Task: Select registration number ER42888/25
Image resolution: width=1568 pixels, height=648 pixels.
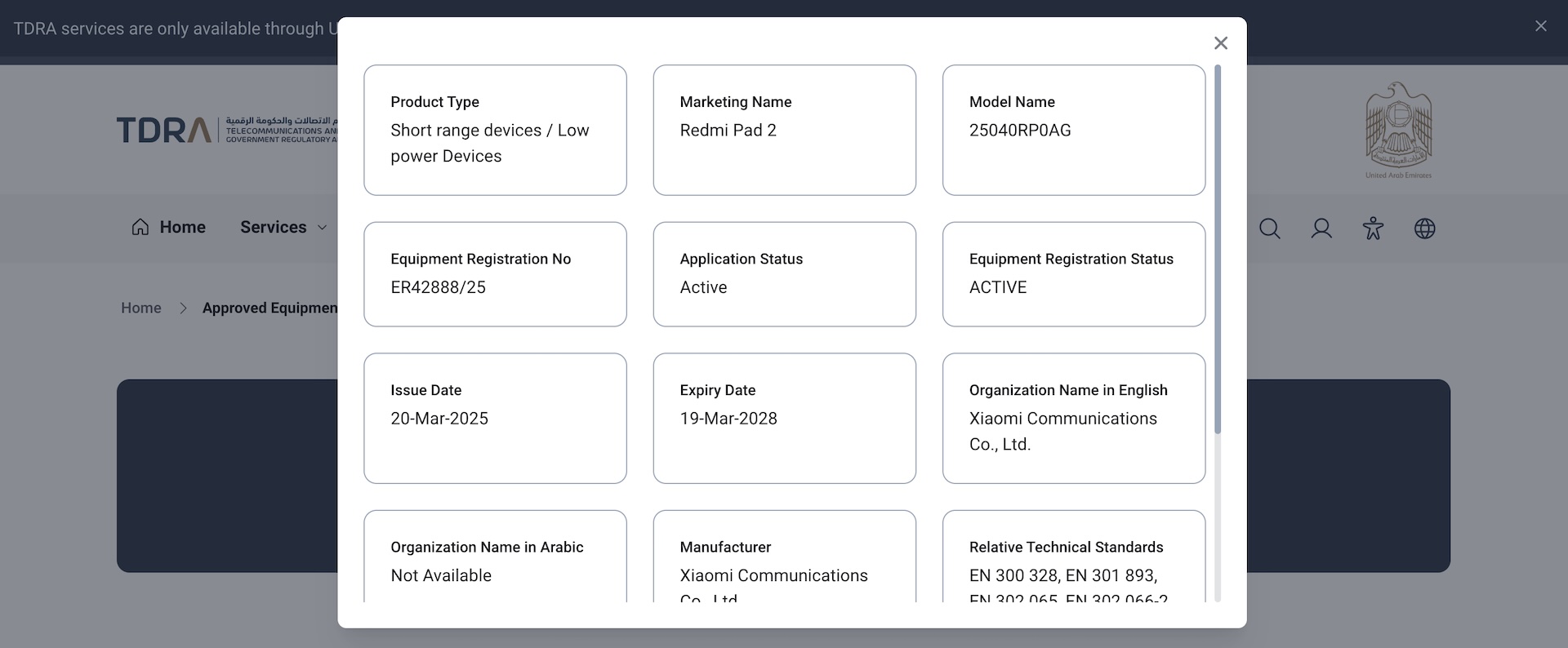Action: pos(438,287)
